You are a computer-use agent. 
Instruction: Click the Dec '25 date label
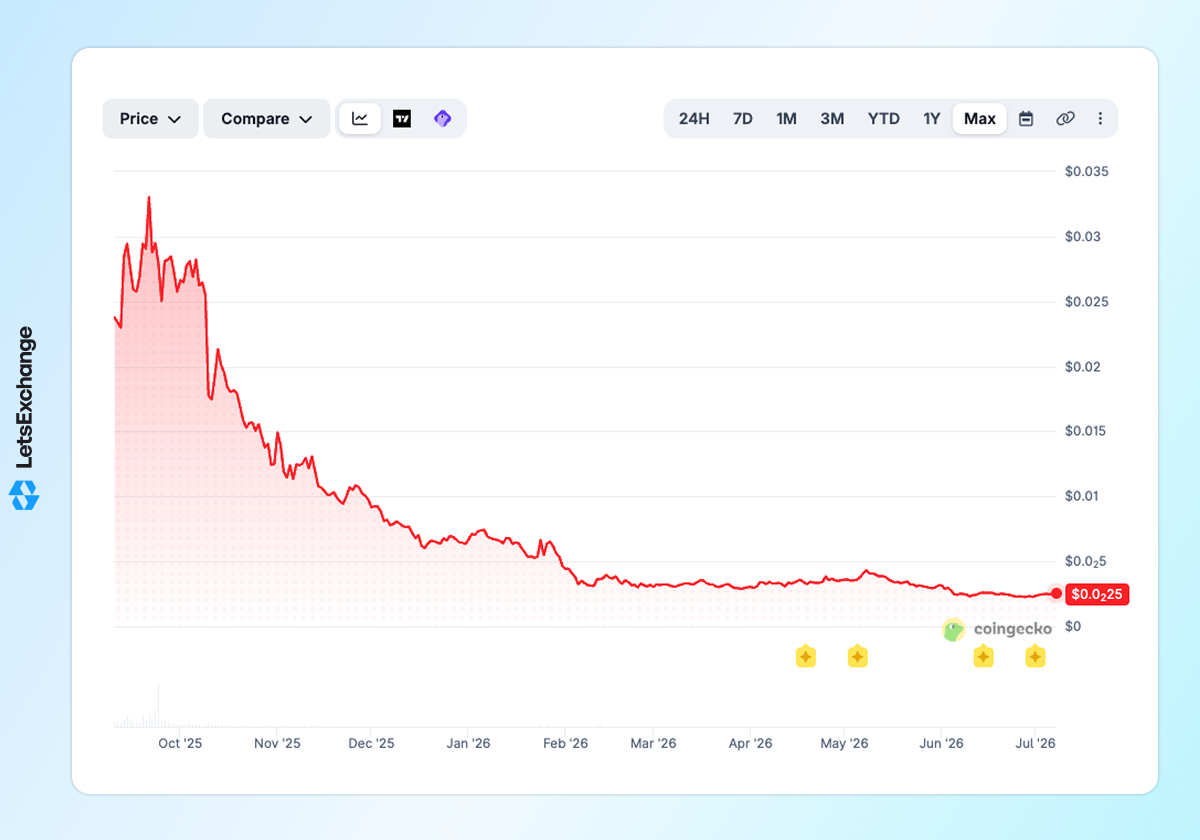pyautogui.click(x=371, y=743)
